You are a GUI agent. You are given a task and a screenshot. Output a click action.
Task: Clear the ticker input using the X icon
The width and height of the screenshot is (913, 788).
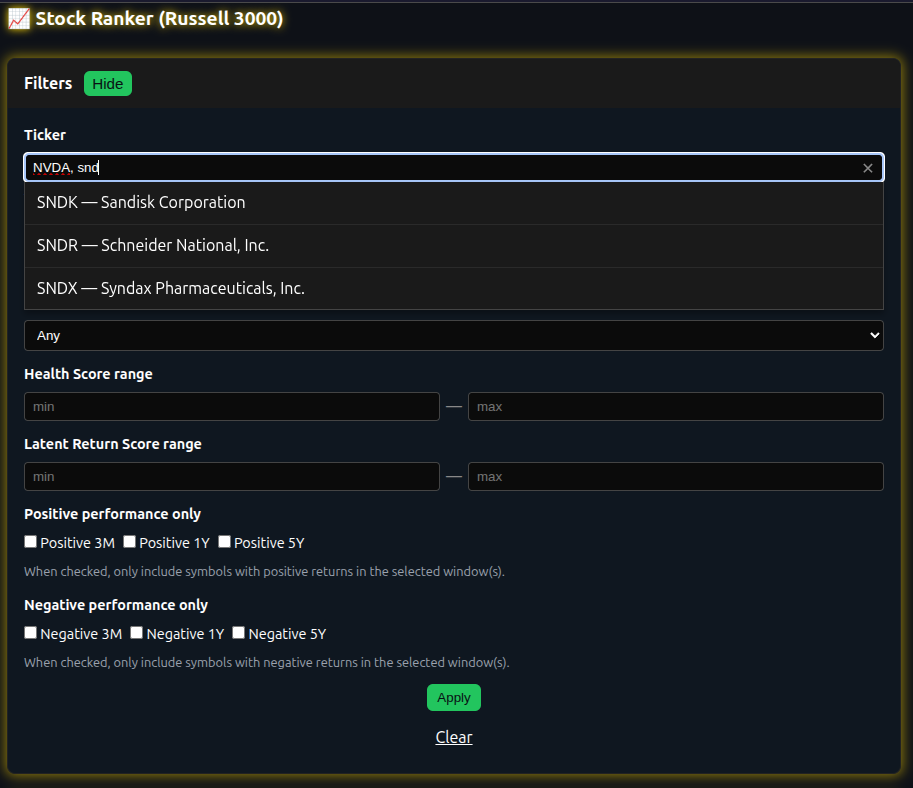tap(867, 167)
